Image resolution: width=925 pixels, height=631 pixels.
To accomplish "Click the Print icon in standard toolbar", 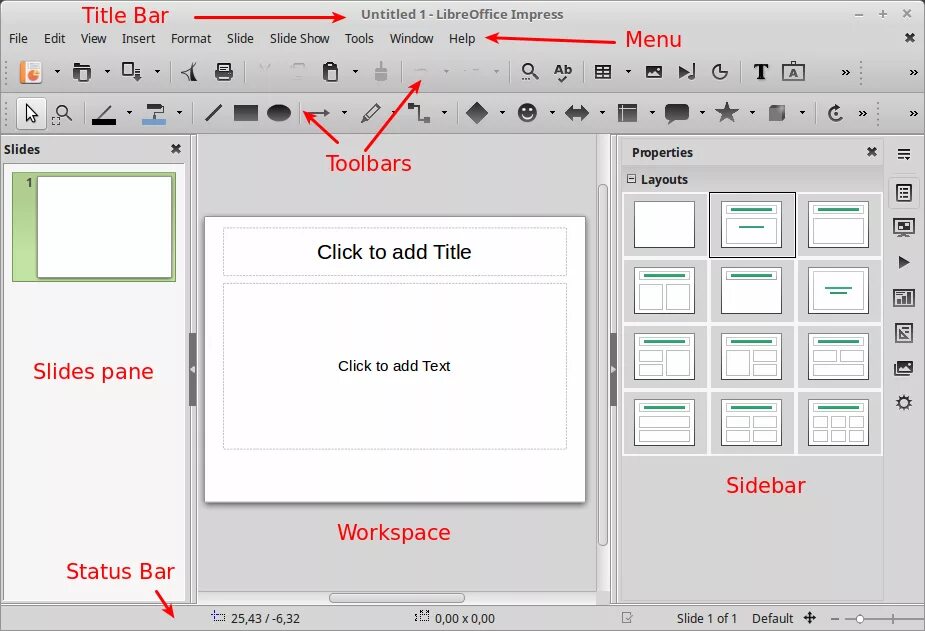I will [x=224, y=72].
